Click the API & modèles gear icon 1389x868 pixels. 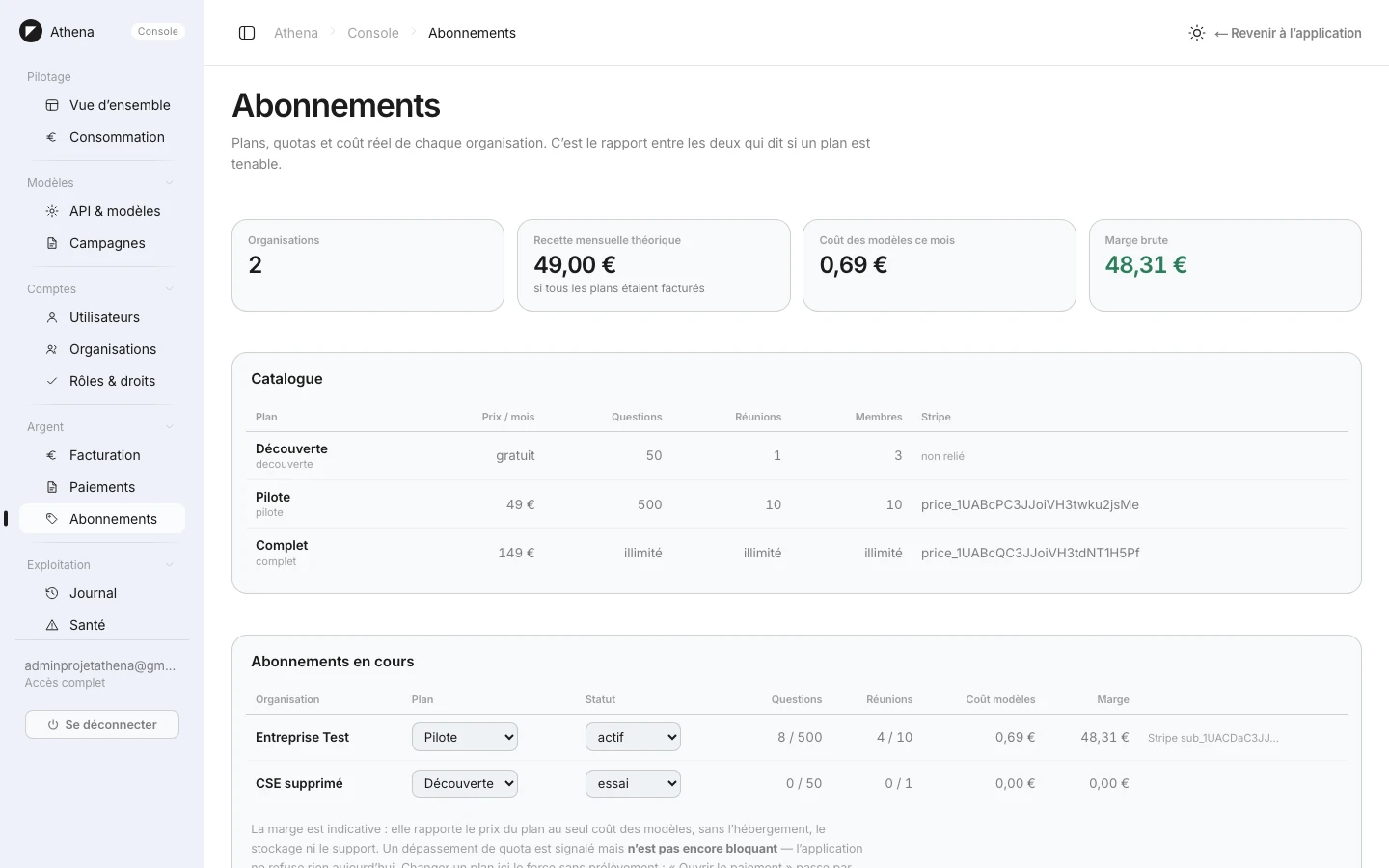coord(52,211)
